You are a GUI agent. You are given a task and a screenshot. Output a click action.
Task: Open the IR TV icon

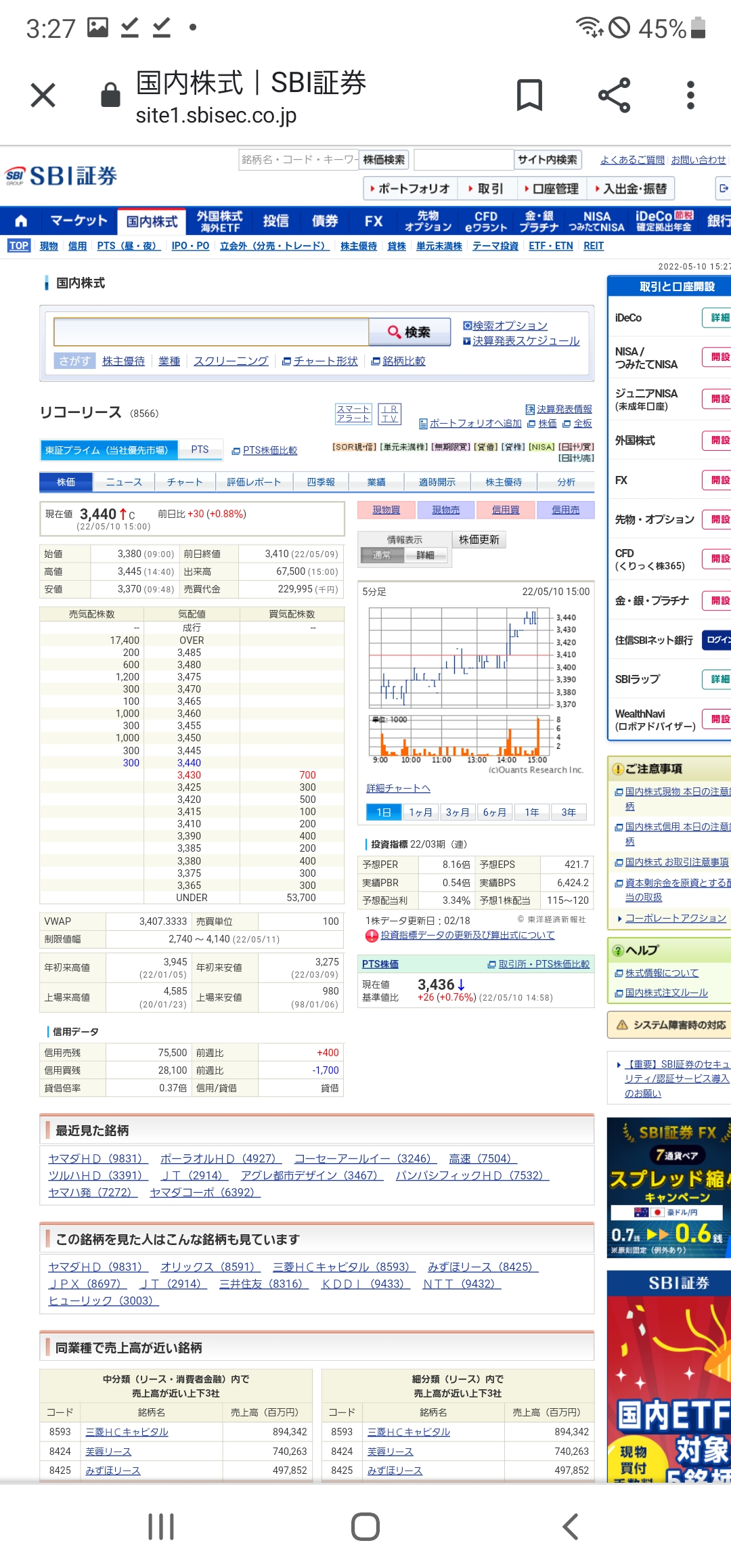tap(389, 414)
